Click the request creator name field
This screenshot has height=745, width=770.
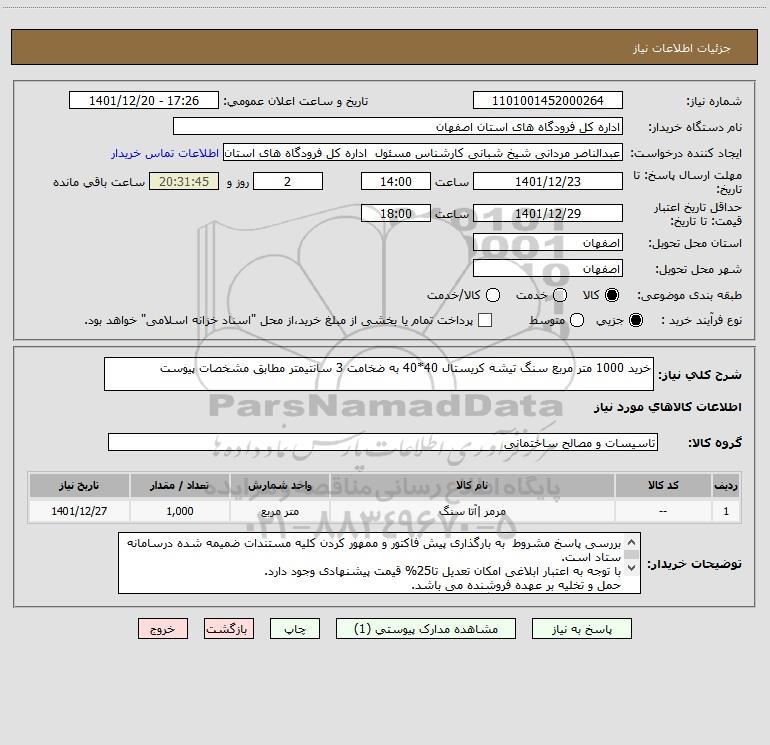pos(423,153)
